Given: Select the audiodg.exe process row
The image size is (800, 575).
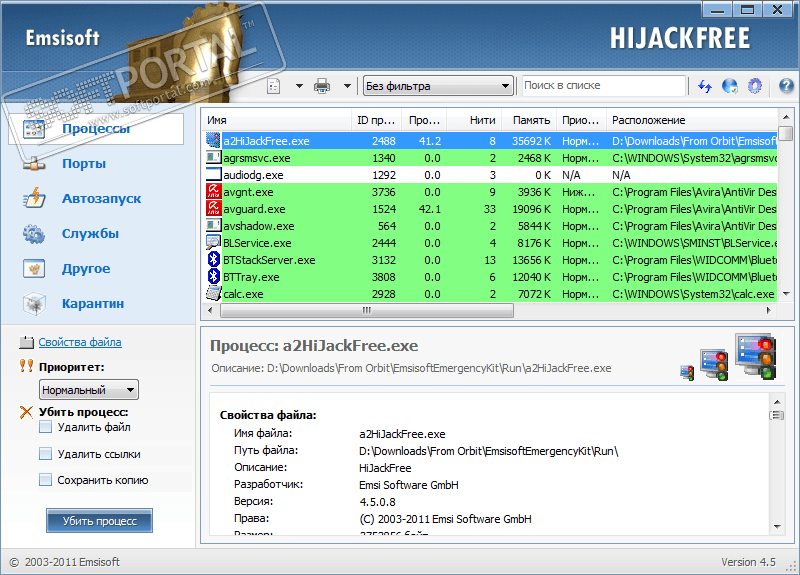Looking at the screenshot, I should tap(491, 175).
